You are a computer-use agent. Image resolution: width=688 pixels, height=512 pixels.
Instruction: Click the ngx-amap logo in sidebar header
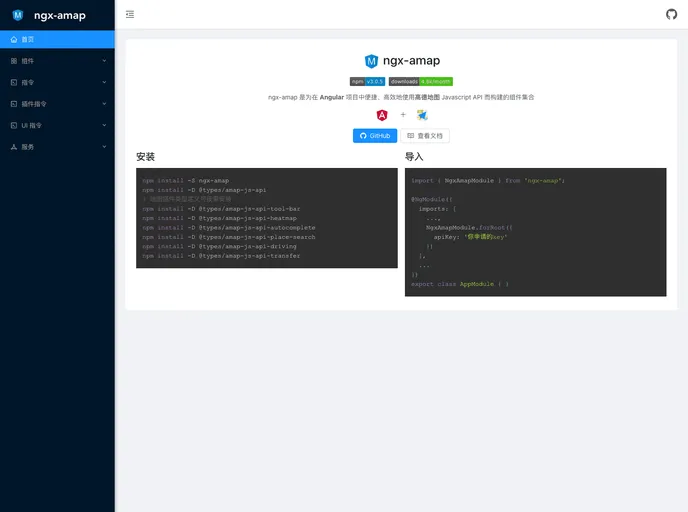18,15
